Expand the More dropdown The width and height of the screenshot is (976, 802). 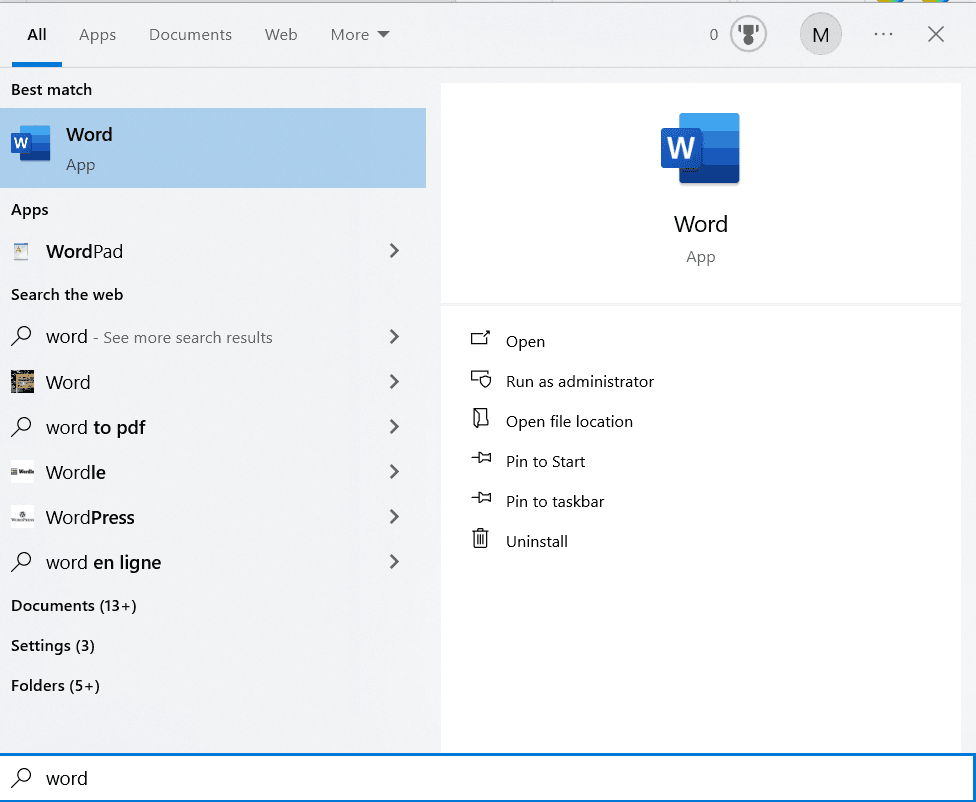point(359,33)
